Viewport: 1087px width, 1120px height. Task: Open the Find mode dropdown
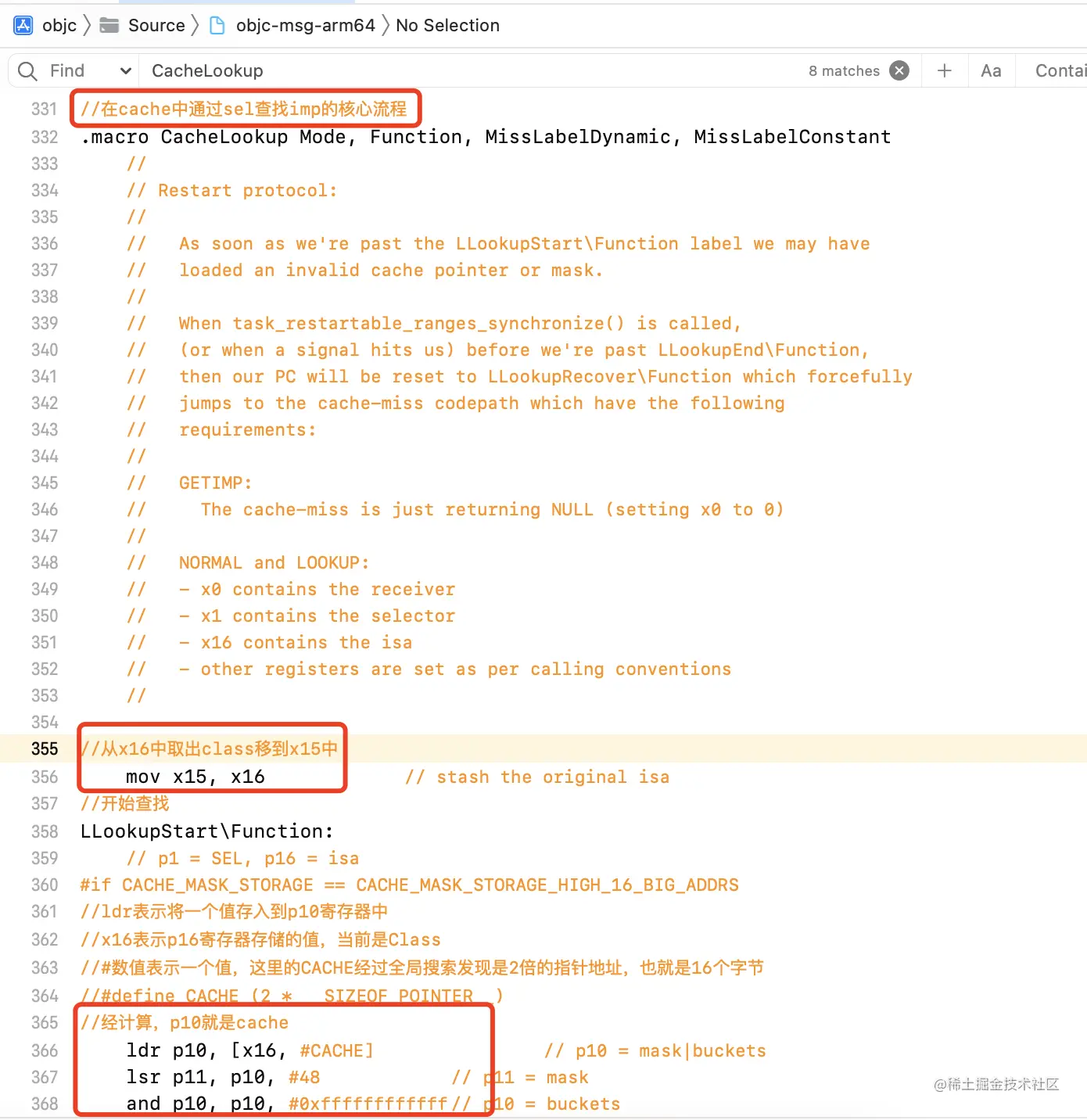(91, 71)
